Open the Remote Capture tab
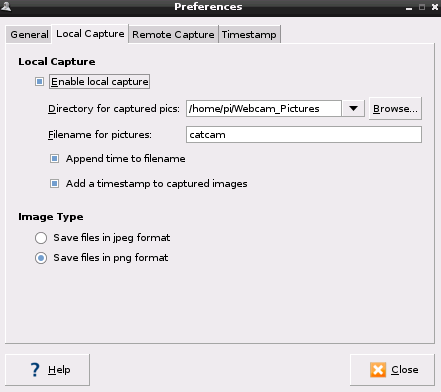This screenshot has height=392, width=441. click(173, 34)
